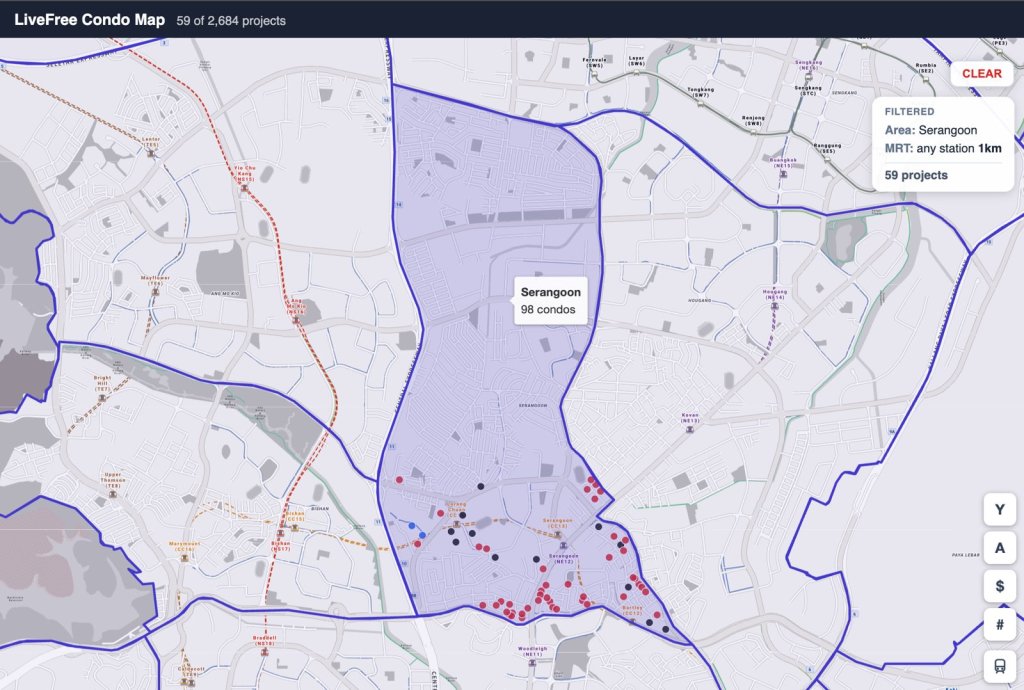Toggle the $ price mode button
The image size is (1024, 690).
pos(1000,586)
